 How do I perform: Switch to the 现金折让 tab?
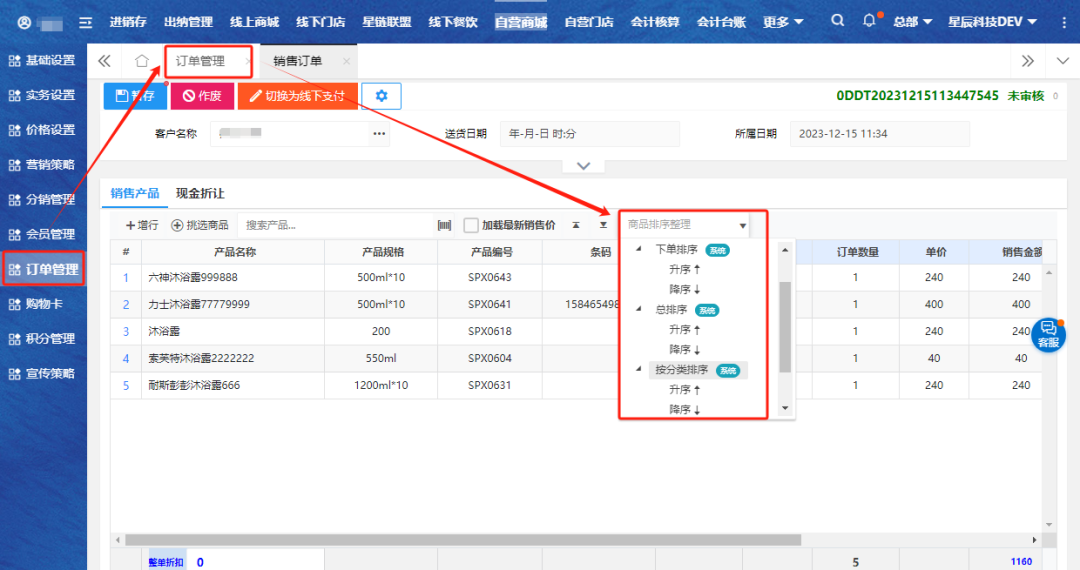(x=200, y=193)
